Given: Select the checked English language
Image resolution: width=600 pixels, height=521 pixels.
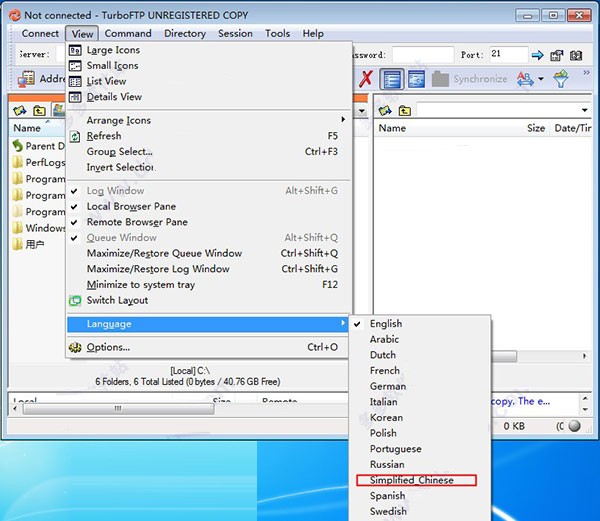Looking at the screenshot, I should point(420,324).
